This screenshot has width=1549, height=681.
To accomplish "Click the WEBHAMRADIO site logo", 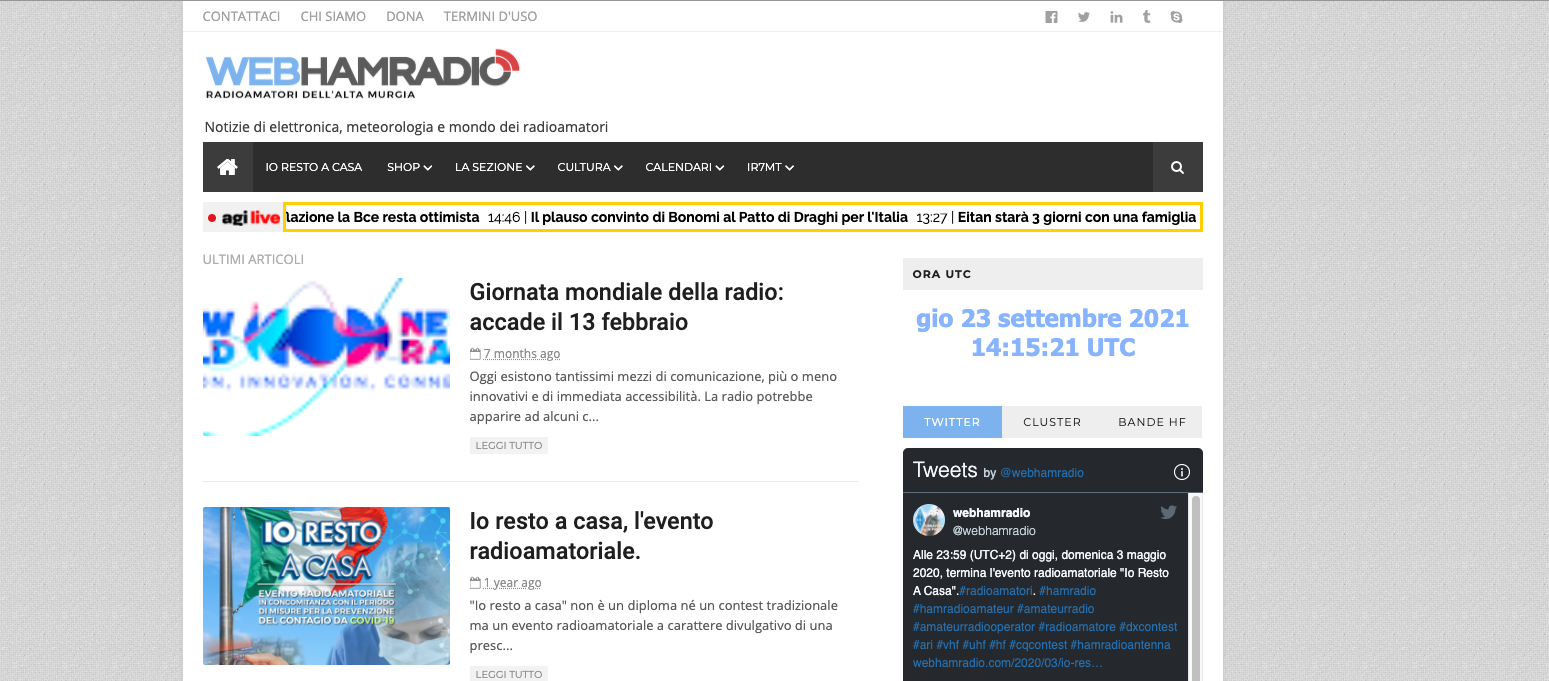I will pos(362,72).
